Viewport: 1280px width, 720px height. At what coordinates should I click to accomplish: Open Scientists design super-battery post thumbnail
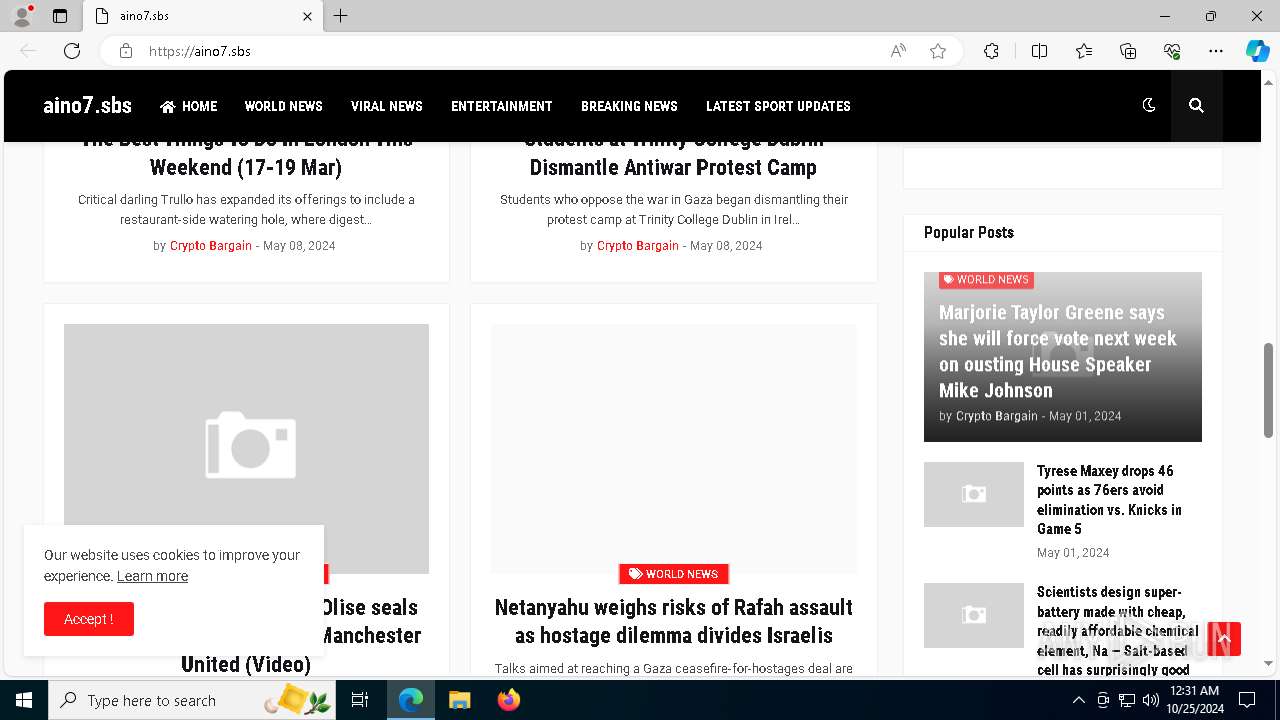tap(974, 615)
